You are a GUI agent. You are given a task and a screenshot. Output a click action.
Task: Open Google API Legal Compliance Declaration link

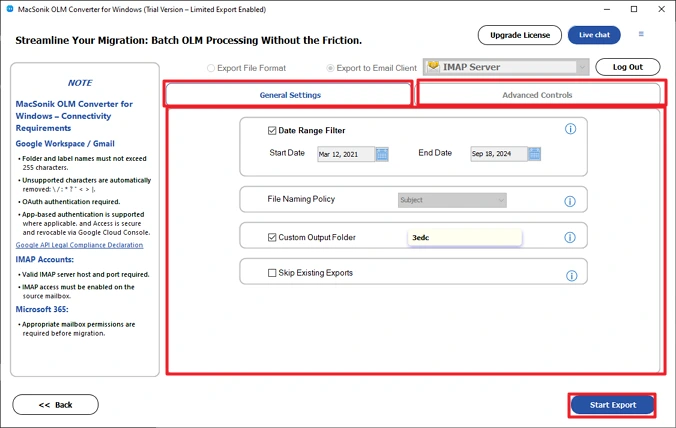[x=79, y=245]
